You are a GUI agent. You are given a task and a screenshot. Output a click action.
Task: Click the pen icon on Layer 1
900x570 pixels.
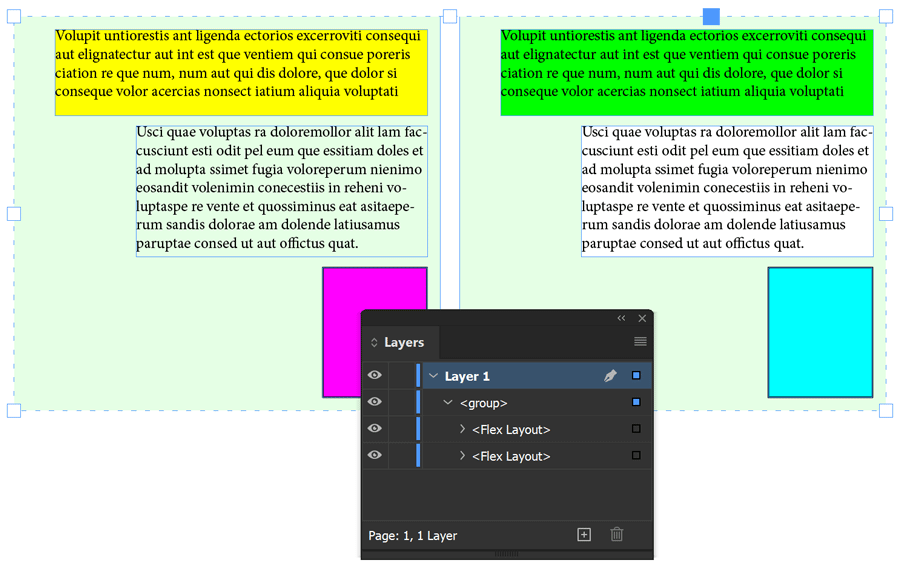tap(610, 376)
